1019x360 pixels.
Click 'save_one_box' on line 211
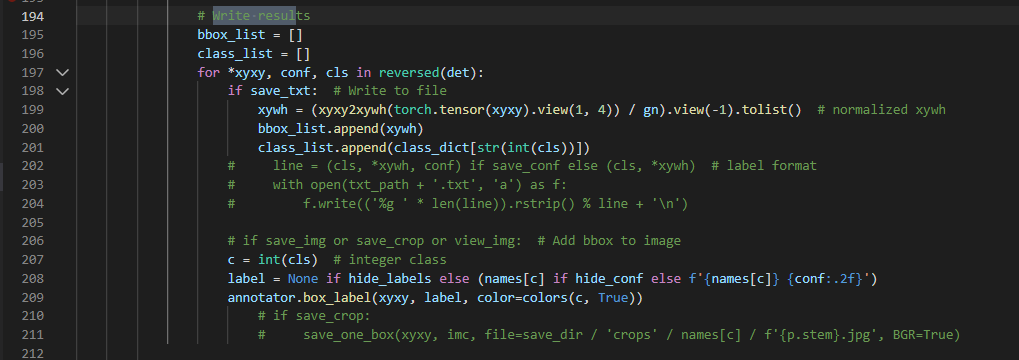point(348,335)
